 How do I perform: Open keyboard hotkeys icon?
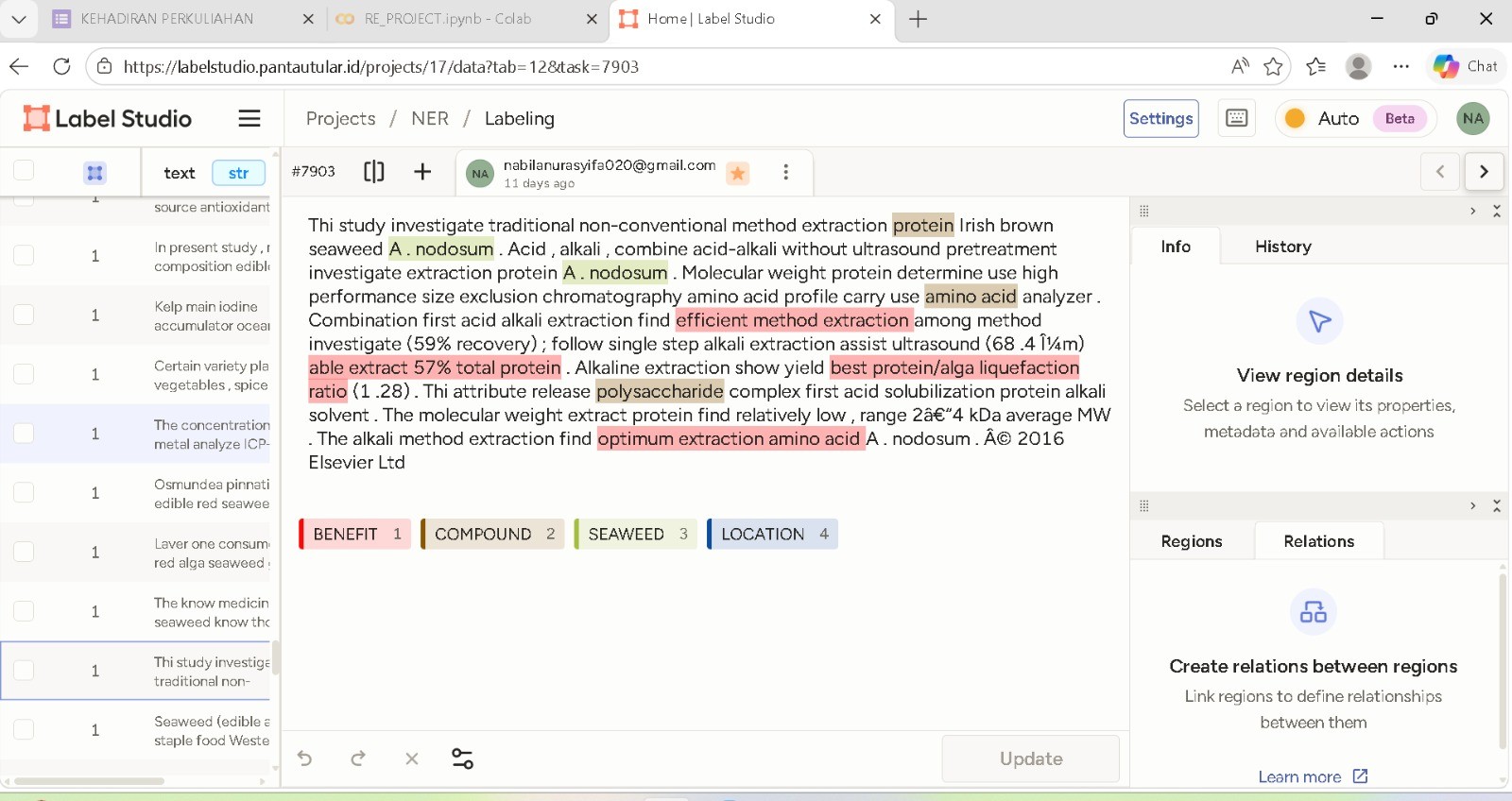[x=1236, y=118]
